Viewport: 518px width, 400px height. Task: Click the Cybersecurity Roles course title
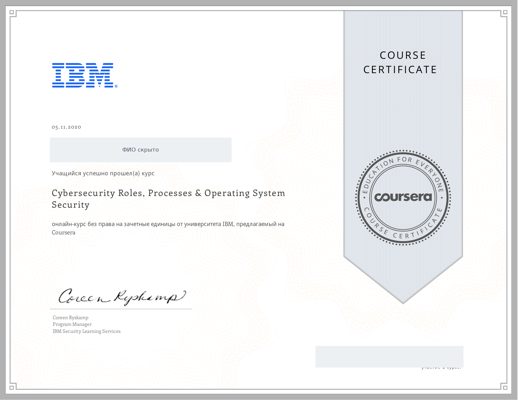point(168,199)
